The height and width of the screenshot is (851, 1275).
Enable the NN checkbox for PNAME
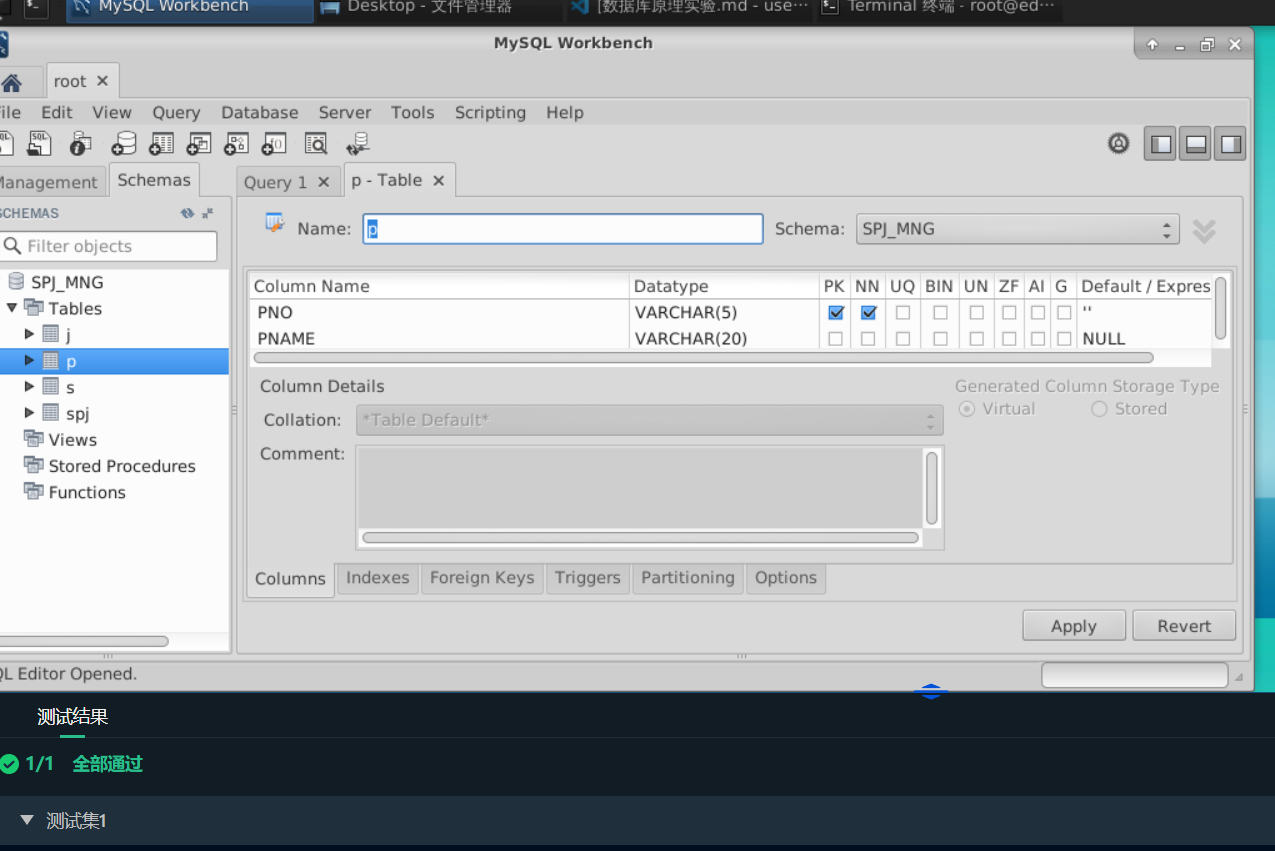tap(868, 339)
